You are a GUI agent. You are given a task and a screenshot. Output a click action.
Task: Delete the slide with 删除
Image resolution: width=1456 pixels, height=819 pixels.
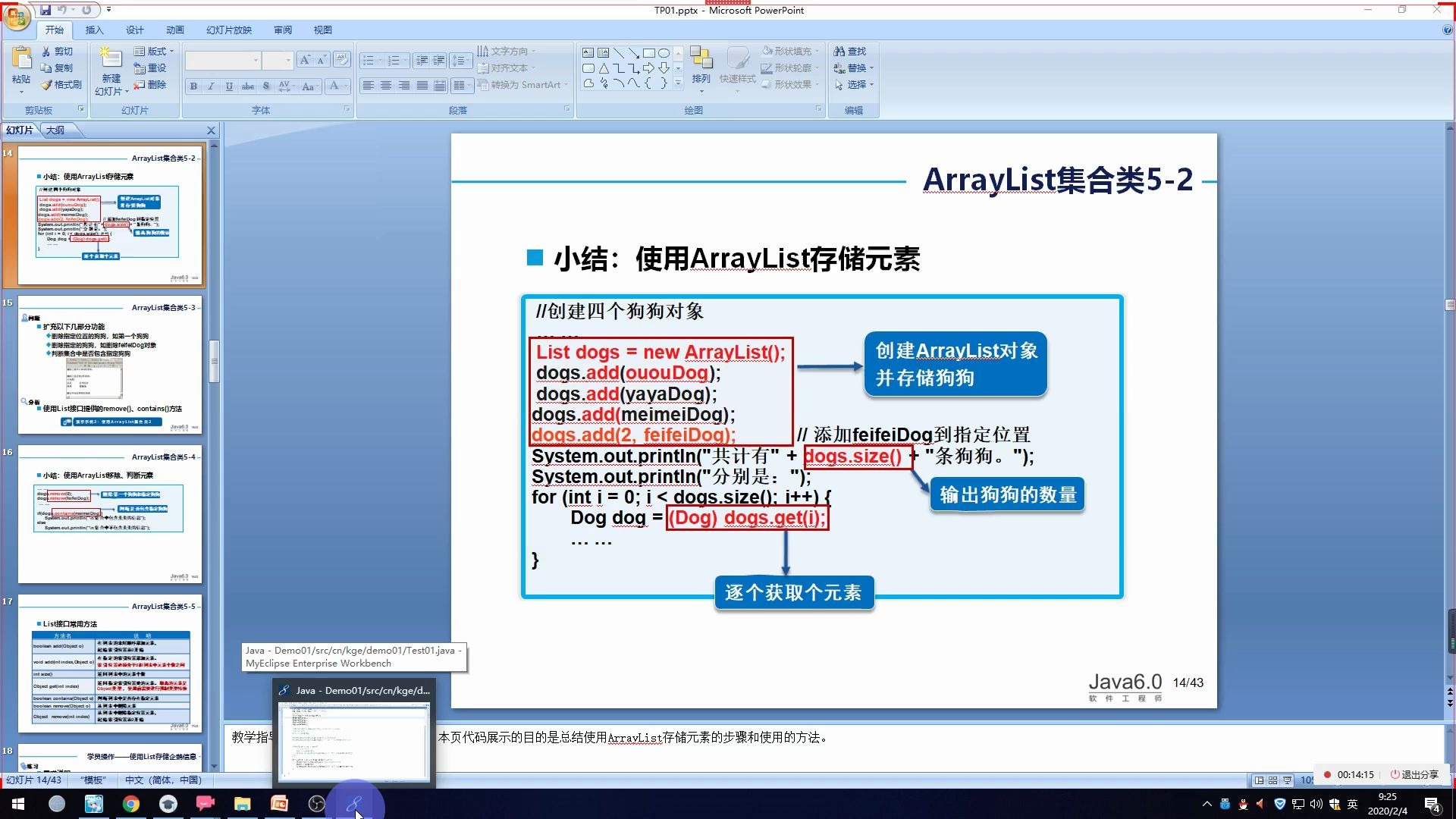point(149,85)
